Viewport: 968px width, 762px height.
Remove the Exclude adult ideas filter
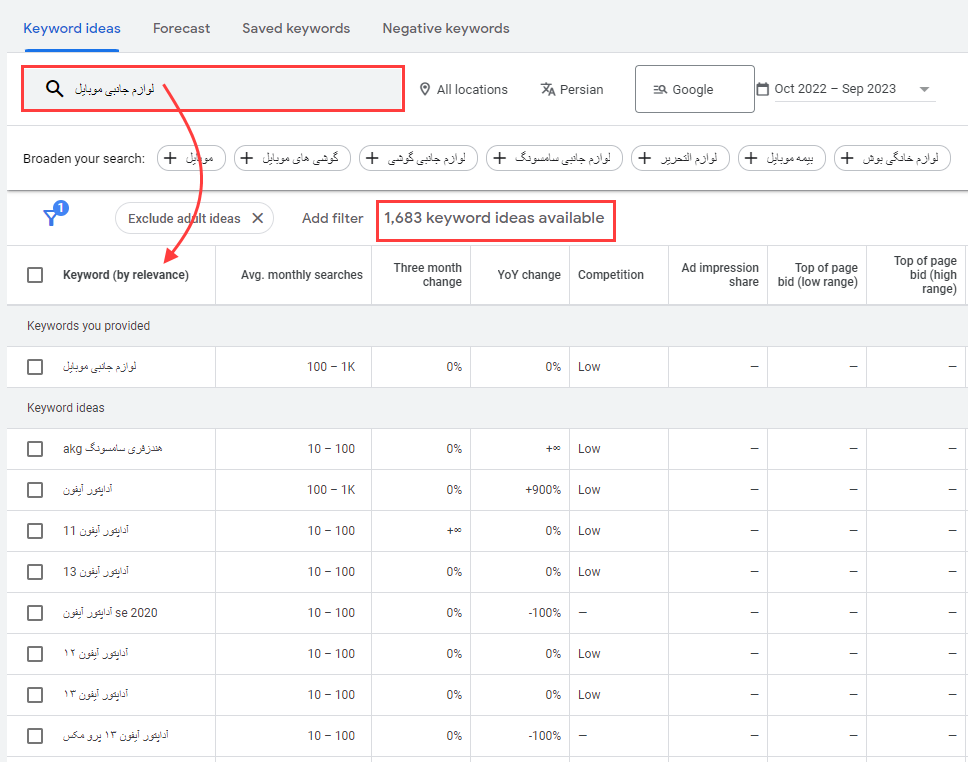pos(257,218)
